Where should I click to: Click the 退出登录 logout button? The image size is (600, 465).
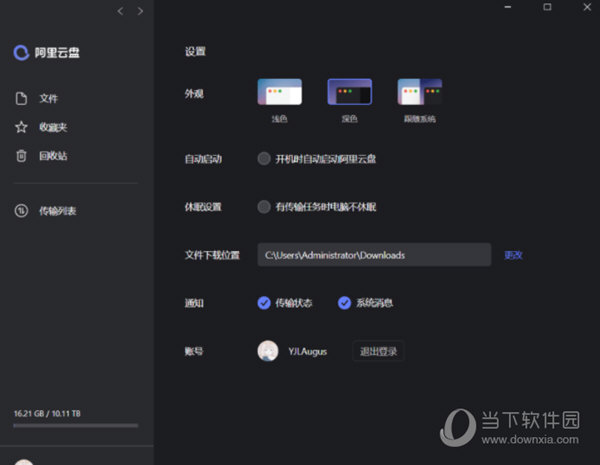coord(378,351)
